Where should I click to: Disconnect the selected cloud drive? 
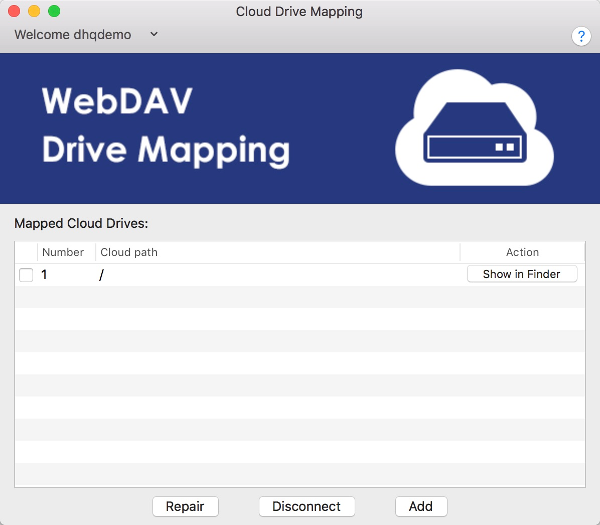coord(307,506)
